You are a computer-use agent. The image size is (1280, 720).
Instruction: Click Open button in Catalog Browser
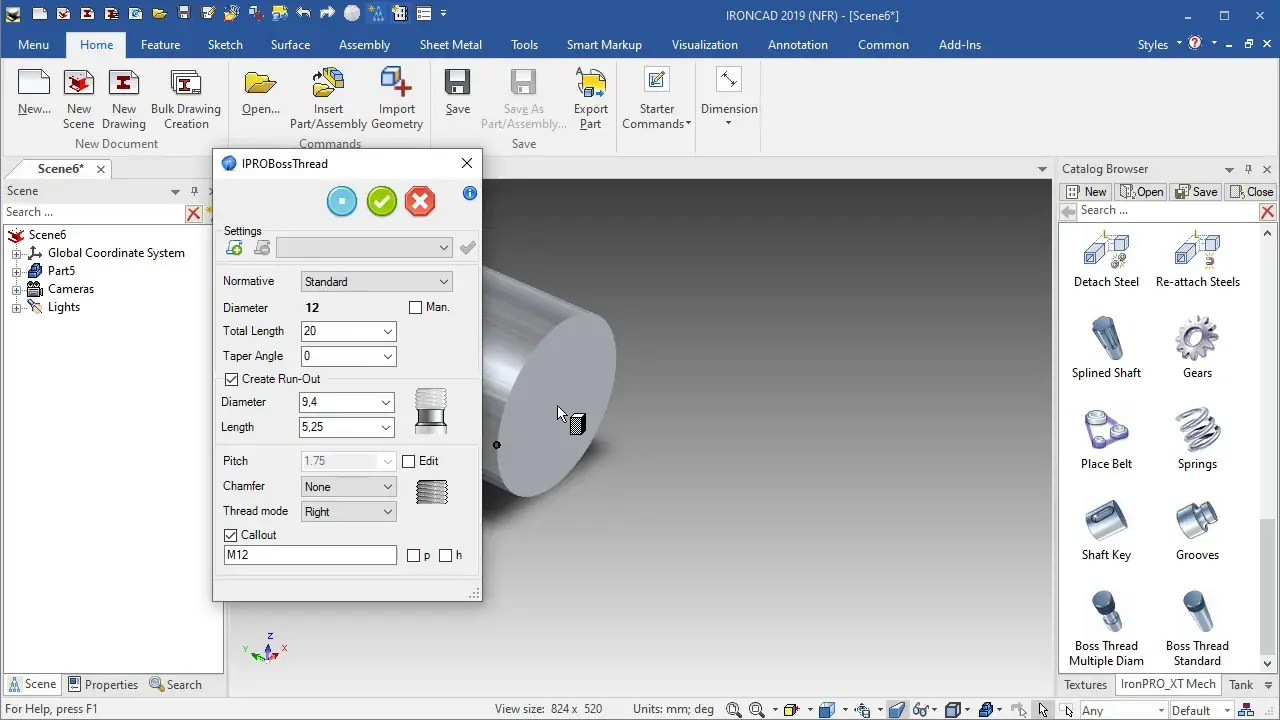(x=1142, y=192)
